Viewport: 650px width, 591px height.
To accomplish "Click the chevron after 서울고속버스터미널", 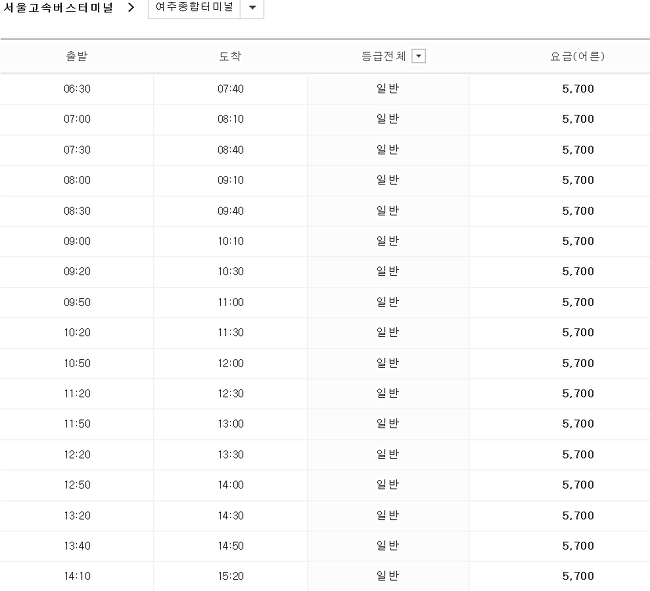I will [131, 7].
